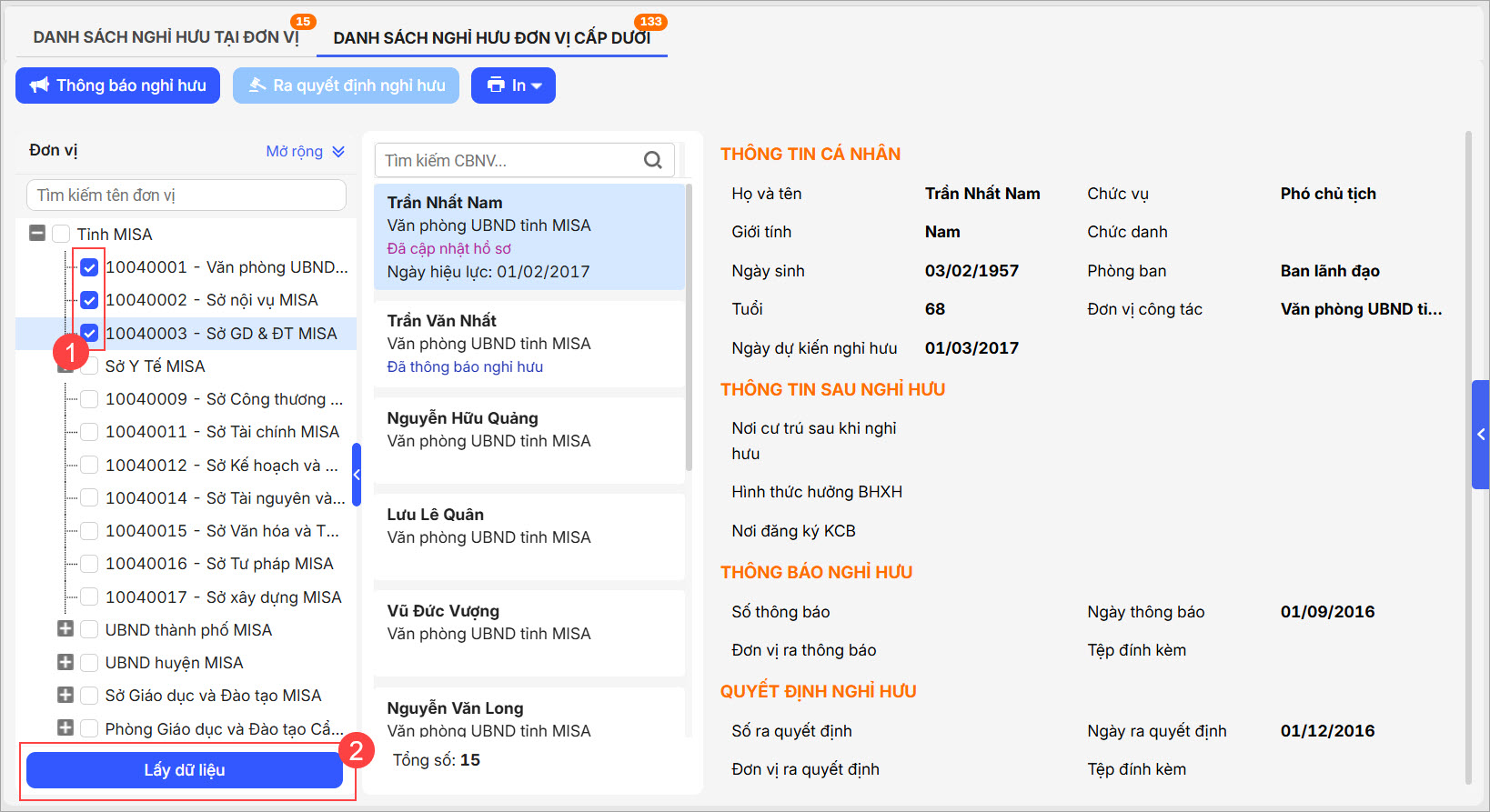
Task: Click the printer icon on the In button
Action: (496, 85)
